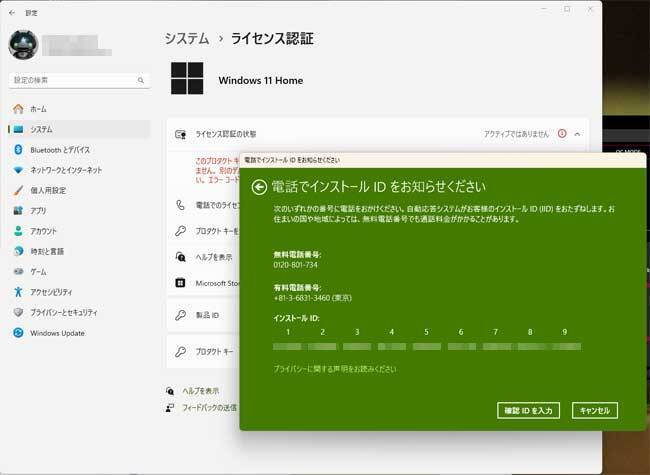Click the dialog's circled back arrow
The image size is (650, 475).
point(259,187)
